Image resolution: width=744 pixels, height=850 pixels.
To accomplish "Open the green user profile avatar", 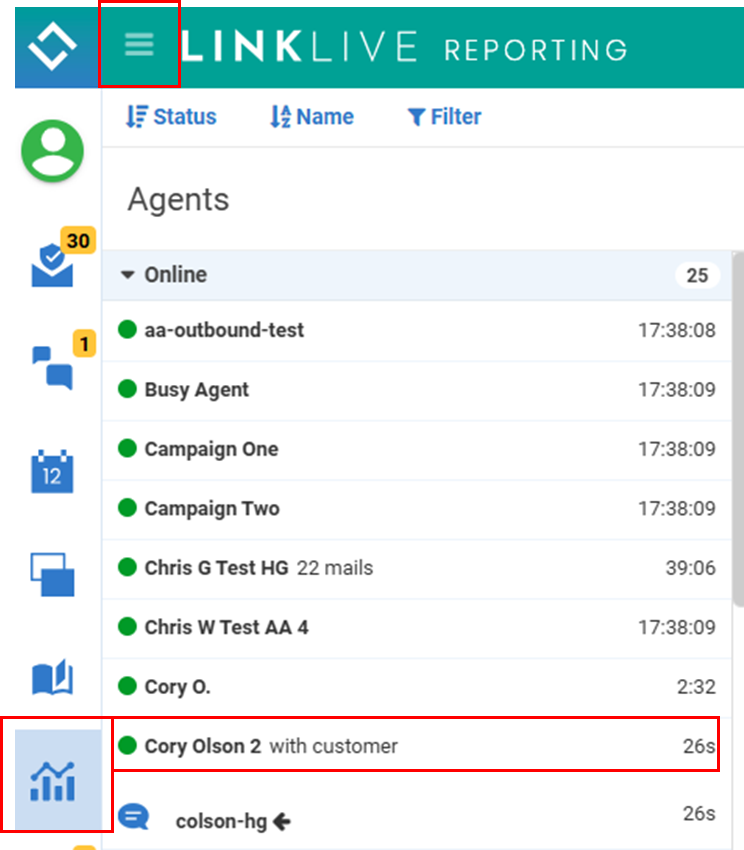I will [53, 151].
